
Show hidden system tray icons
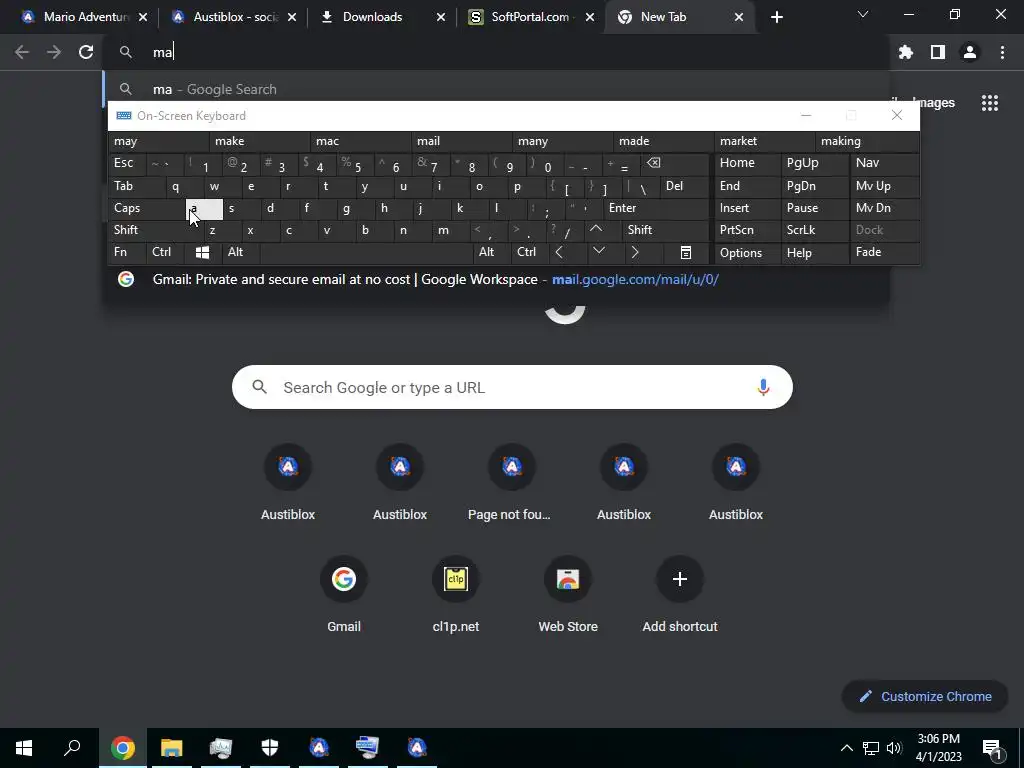846,748
